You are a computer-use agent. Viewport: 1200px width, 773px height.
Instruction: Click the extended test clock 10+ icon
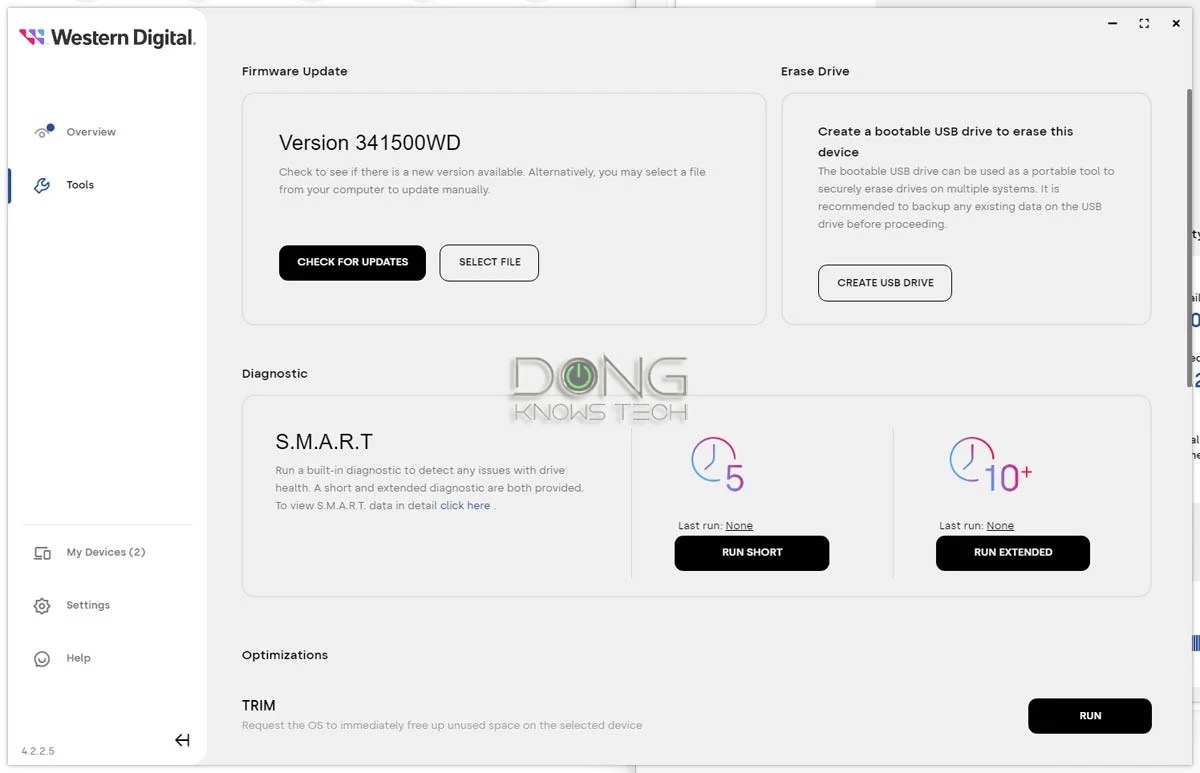click(x=989, y=464)
